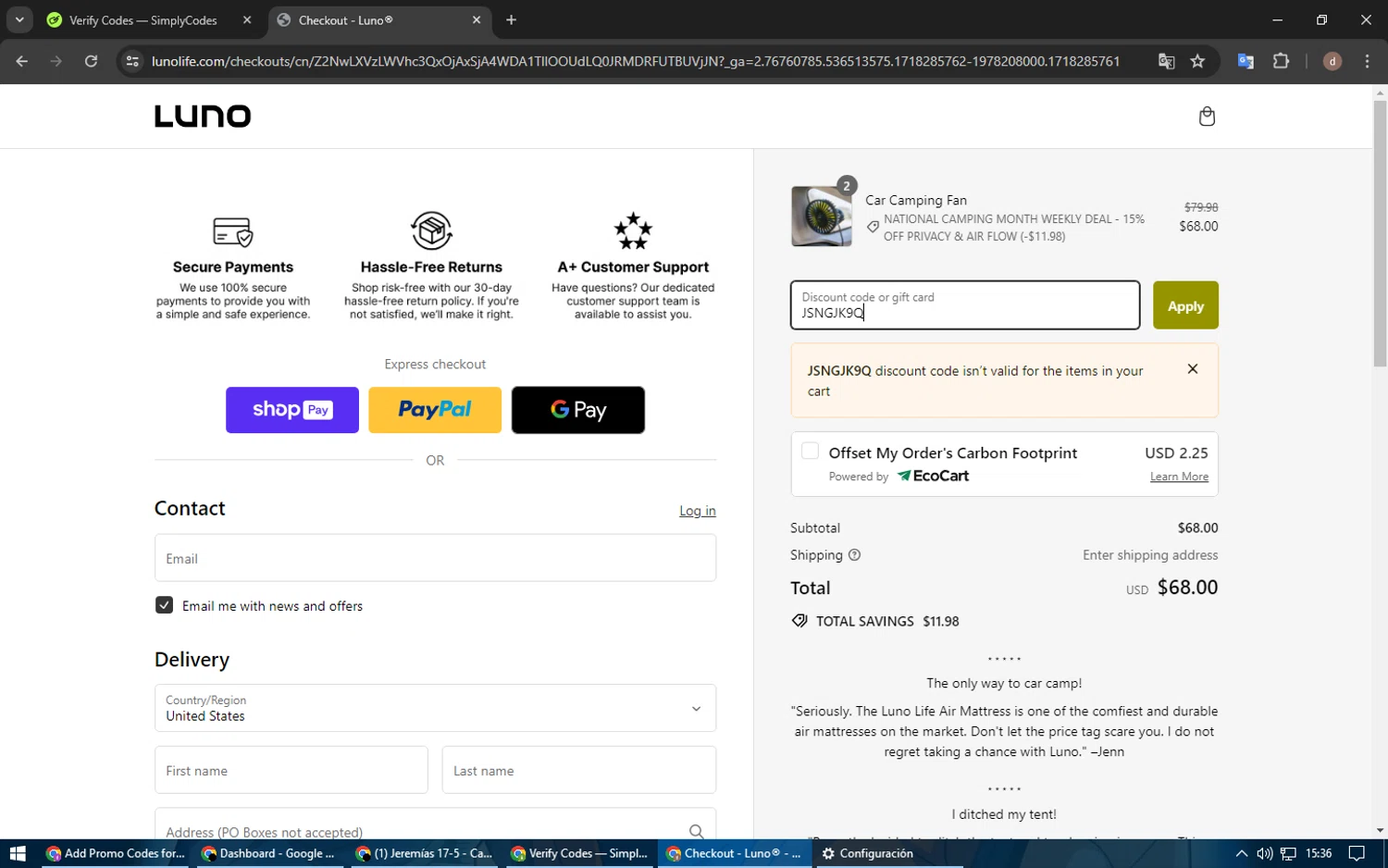1388x868 pixels.
Task: Open the shopping bag cart icon
Action: [x=1207, y=117]
